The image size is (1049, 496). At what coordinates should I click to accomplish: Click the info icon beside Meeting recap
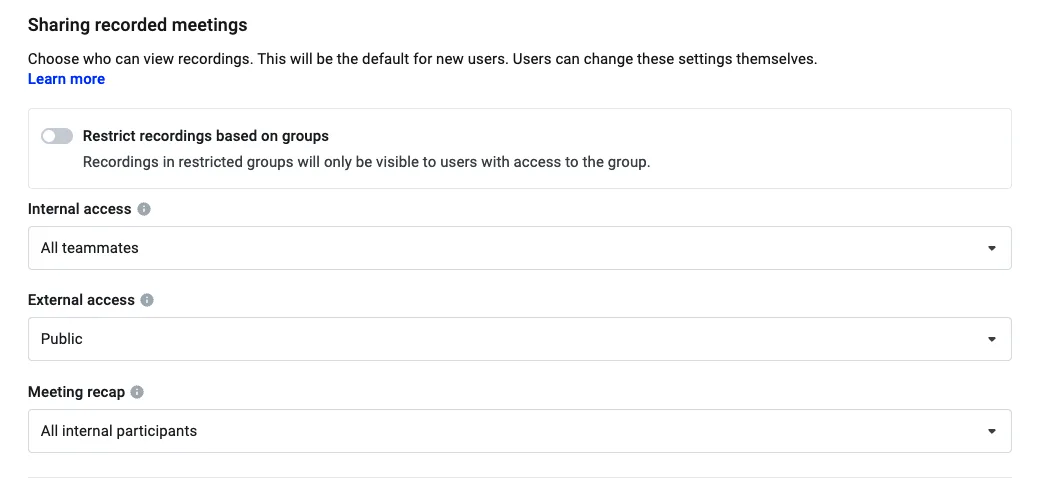(x=137, y=392)
